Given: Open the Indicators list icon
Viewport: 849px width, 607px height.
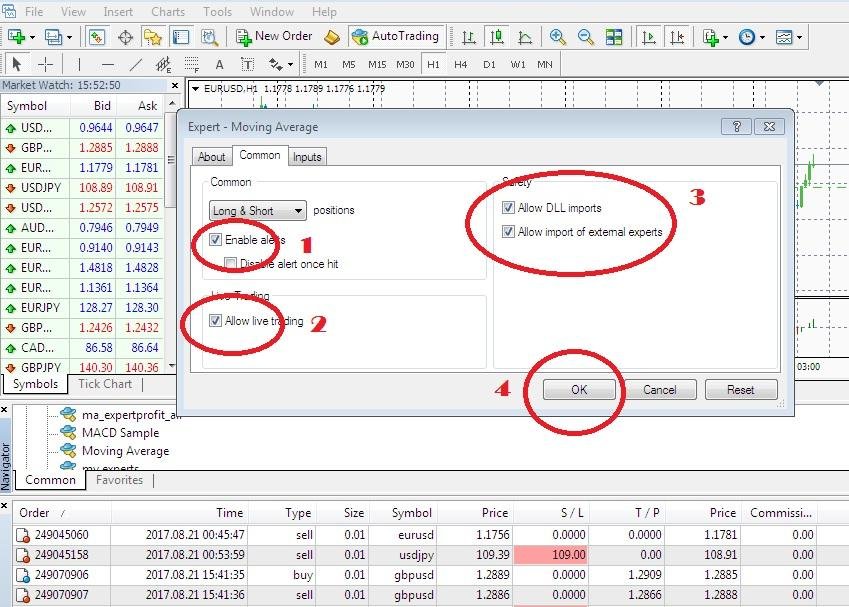Looking at the screenshot, I should 711,37.
